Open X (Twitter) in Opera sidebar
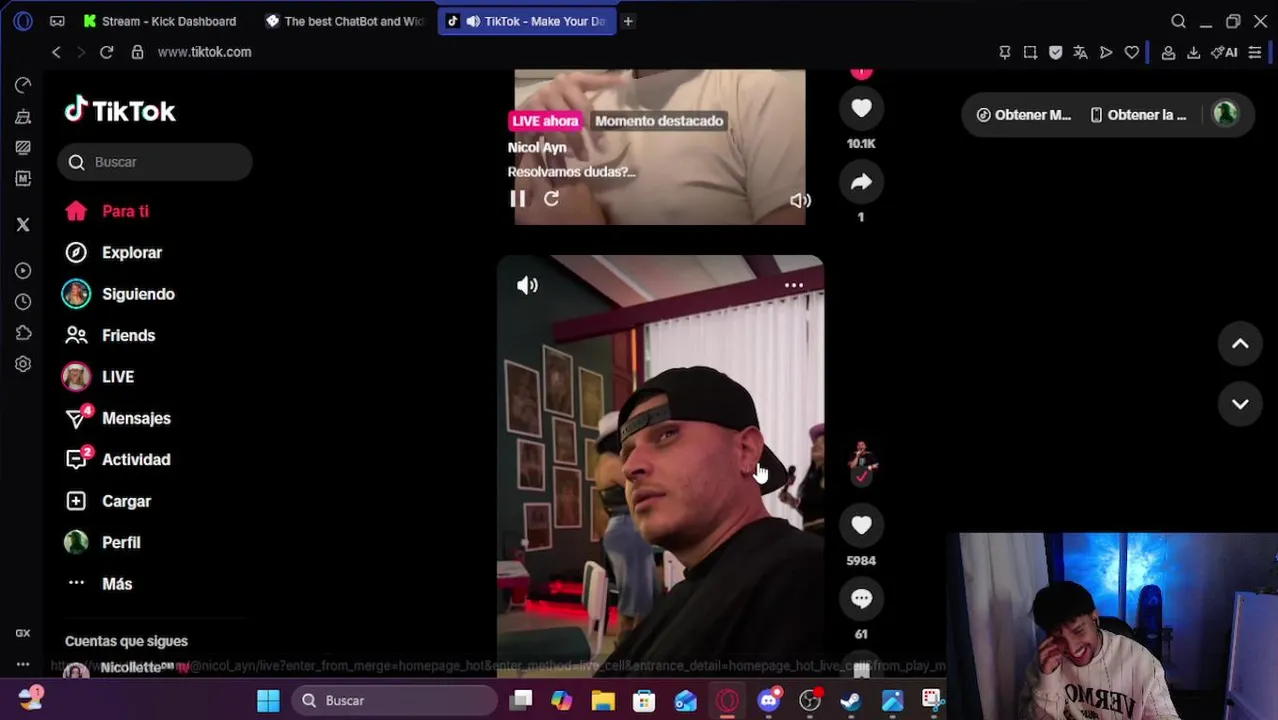 tap(23, 225)
